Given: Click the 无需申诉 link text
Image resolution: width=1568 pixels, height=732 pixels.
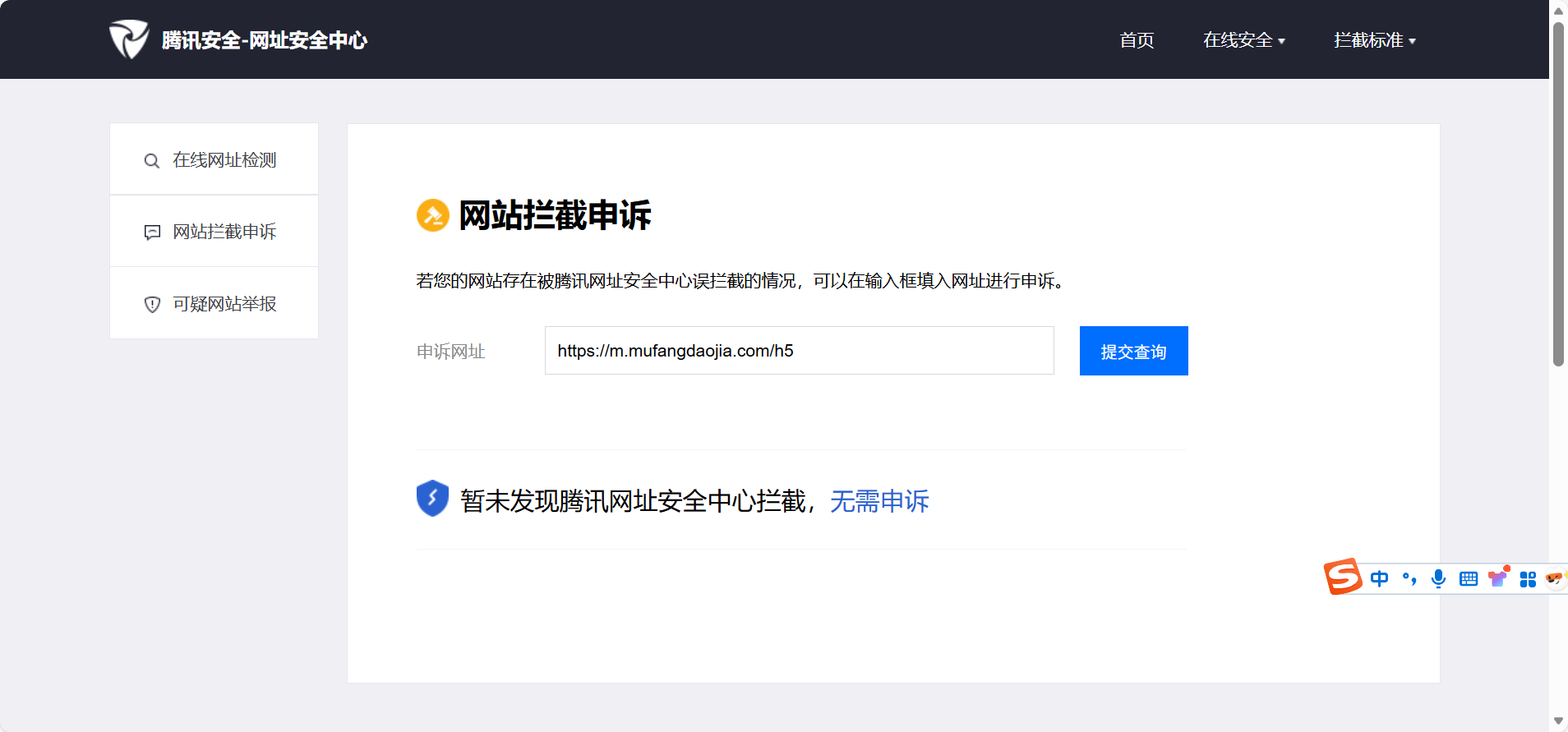Looking at the screenshot, I should click(x=879, y=501).
